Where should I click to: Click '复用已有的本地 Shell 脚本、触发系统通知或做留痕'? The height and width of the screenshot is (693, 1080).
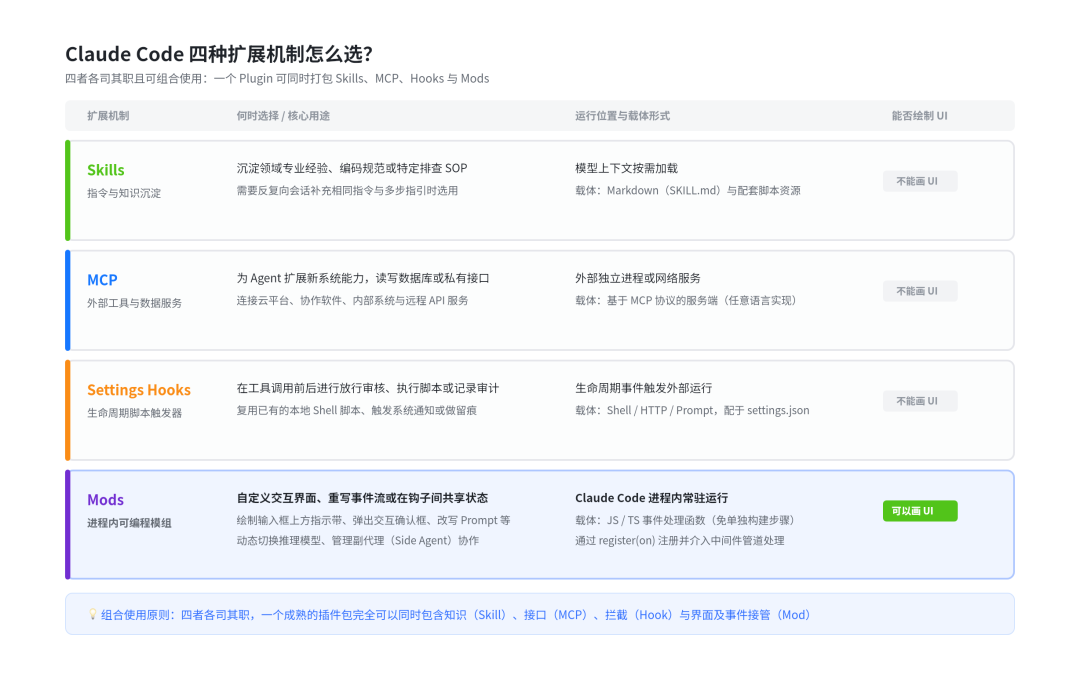point(357,411)
